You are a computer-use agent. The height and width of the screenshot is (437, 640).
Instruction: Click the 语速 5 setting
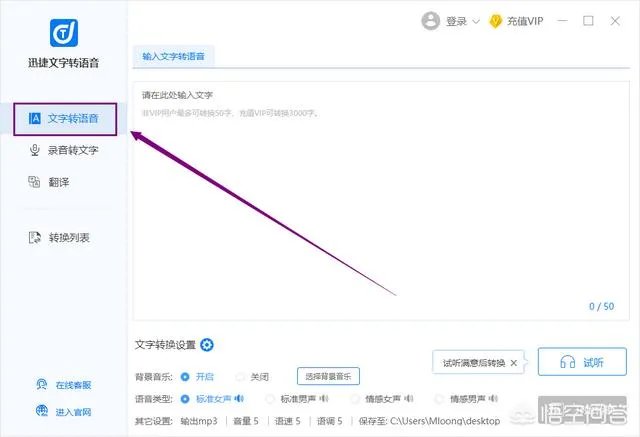(x=288, y=421)
